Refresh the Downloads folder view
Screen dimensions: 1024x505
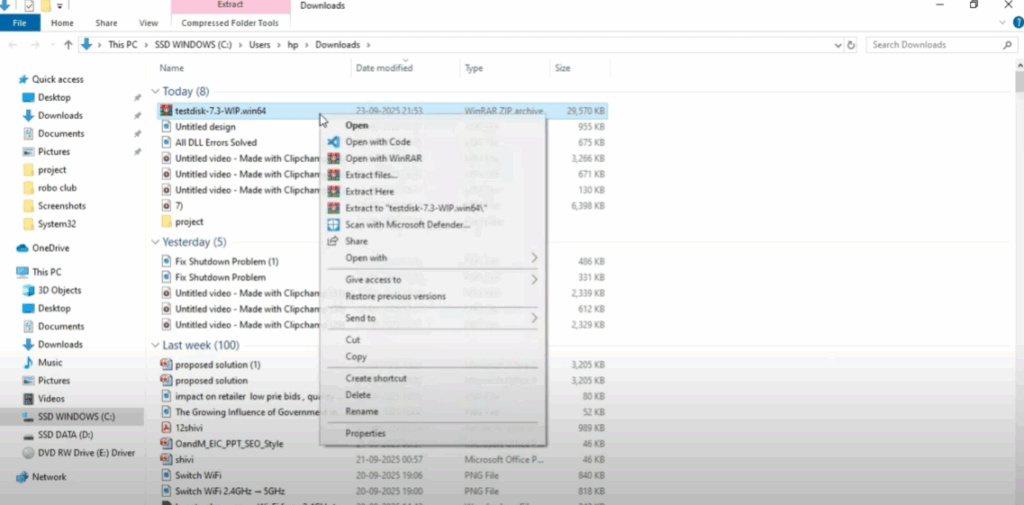point(851,45)
